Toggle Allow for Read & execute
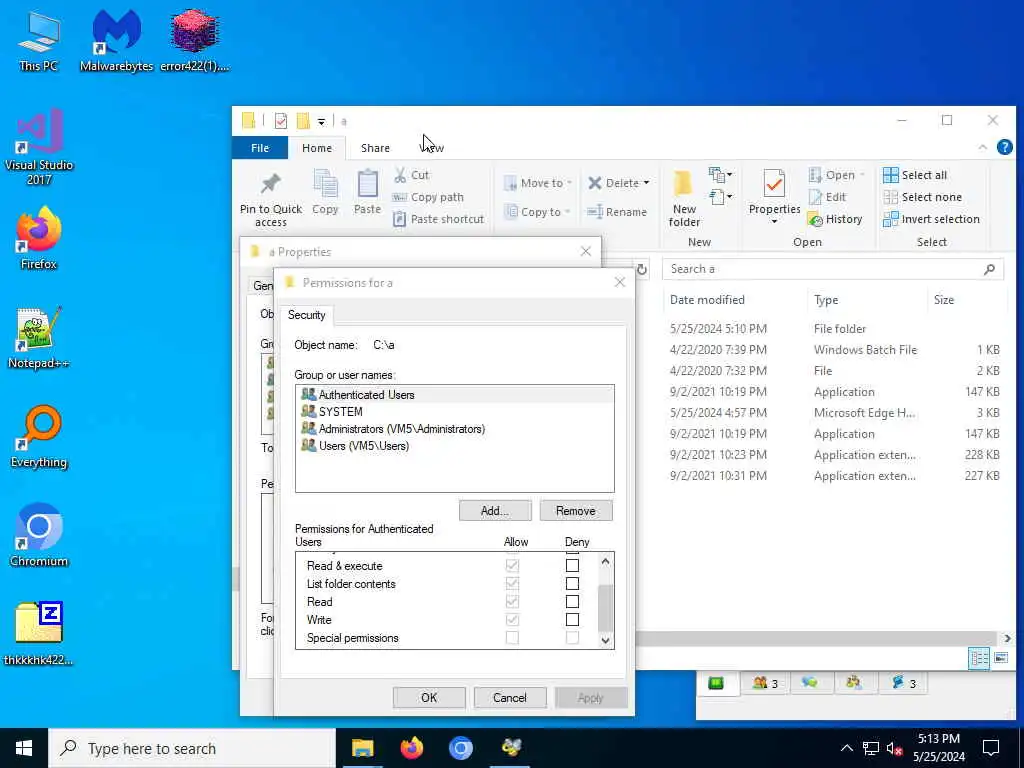1024x768 pixels. click(x=512, y=566)
